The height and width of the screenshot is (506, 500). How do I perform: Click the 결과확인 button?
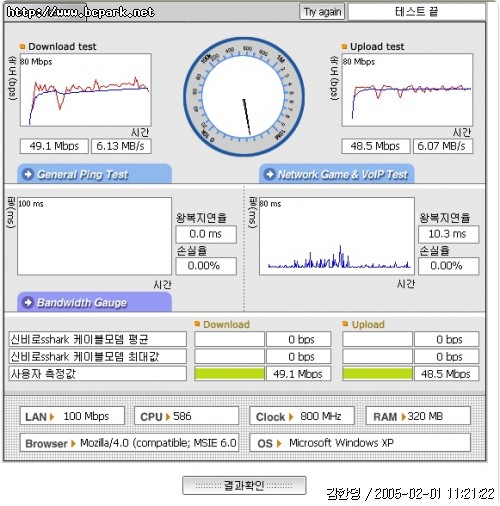tap(244, 485)
